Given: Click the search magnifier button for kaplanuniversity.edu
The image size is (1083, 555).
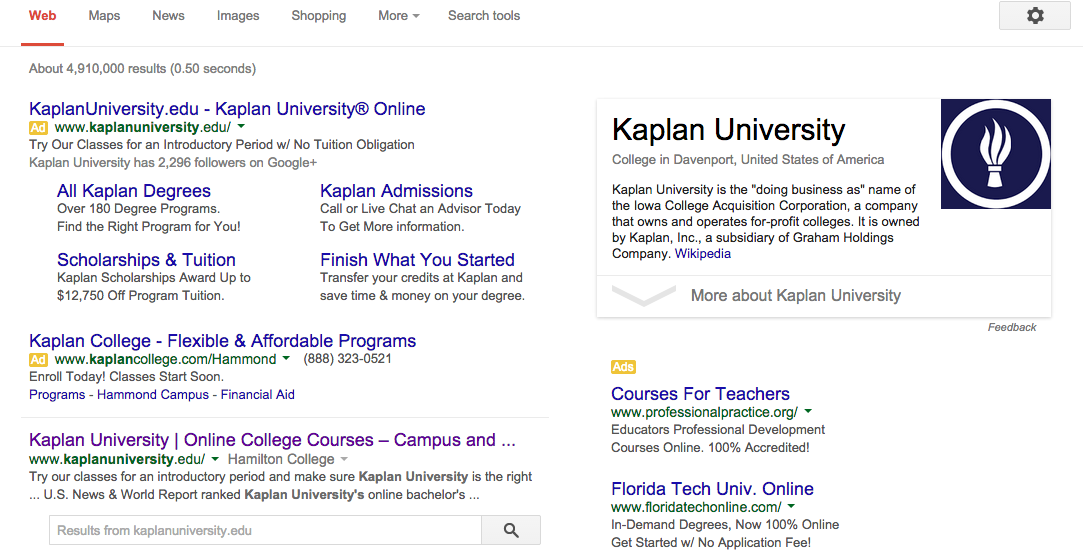Looking at the screenshot, I should 511,530.
